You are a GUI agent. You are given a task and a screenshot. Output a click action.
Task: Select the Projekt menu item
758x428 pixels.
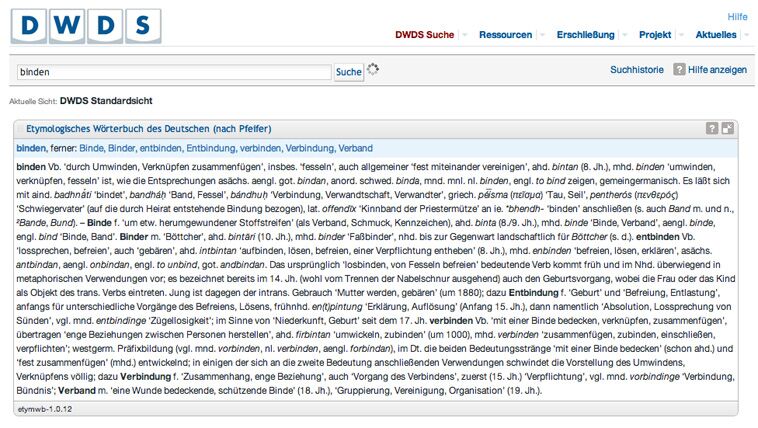(x=654, y=35)
